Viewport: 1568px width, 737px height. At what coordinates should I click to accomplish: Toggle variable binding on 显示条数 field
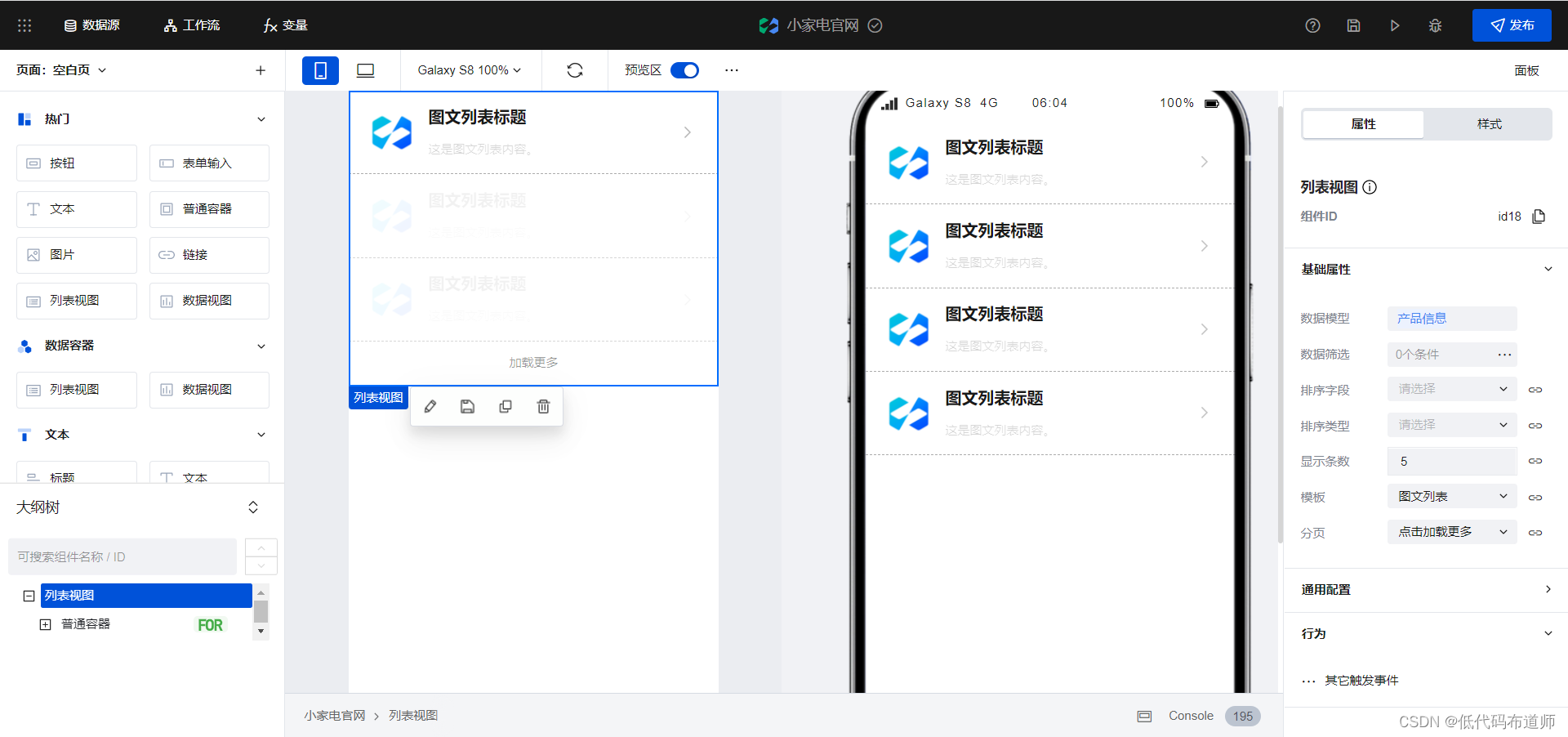tap(1535, 461)
